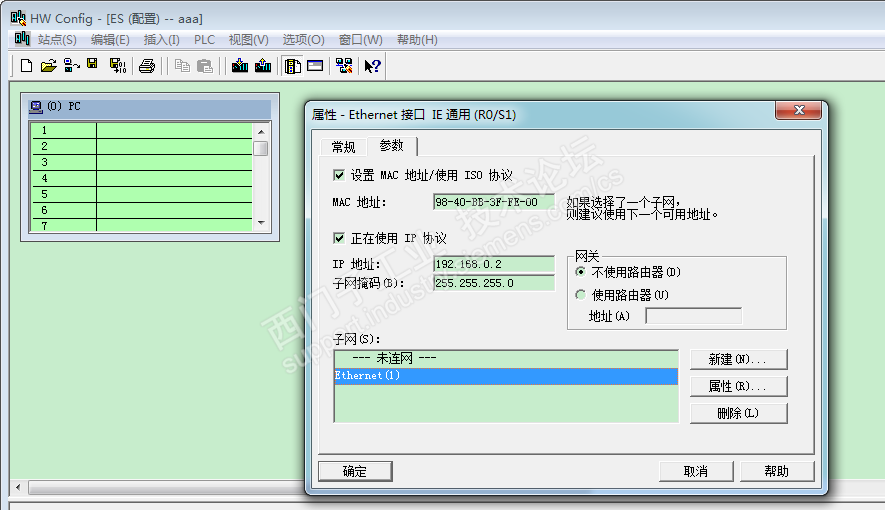Viewport: 885px width, 510px height.
Task: Confirm with the 确定 button
Action: (x=355, y=471)
